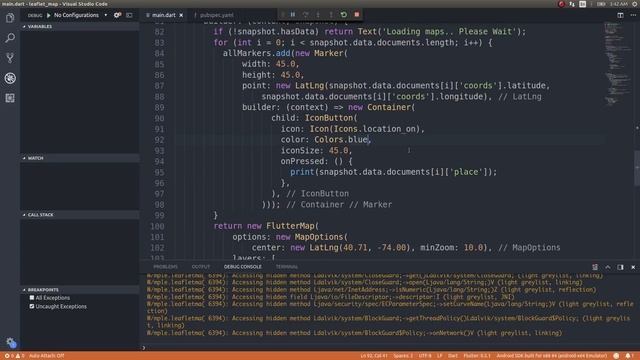The image size is (640, 360).
Task: Collapse the Breakpoints section
Action: click(x=80, y=290)
